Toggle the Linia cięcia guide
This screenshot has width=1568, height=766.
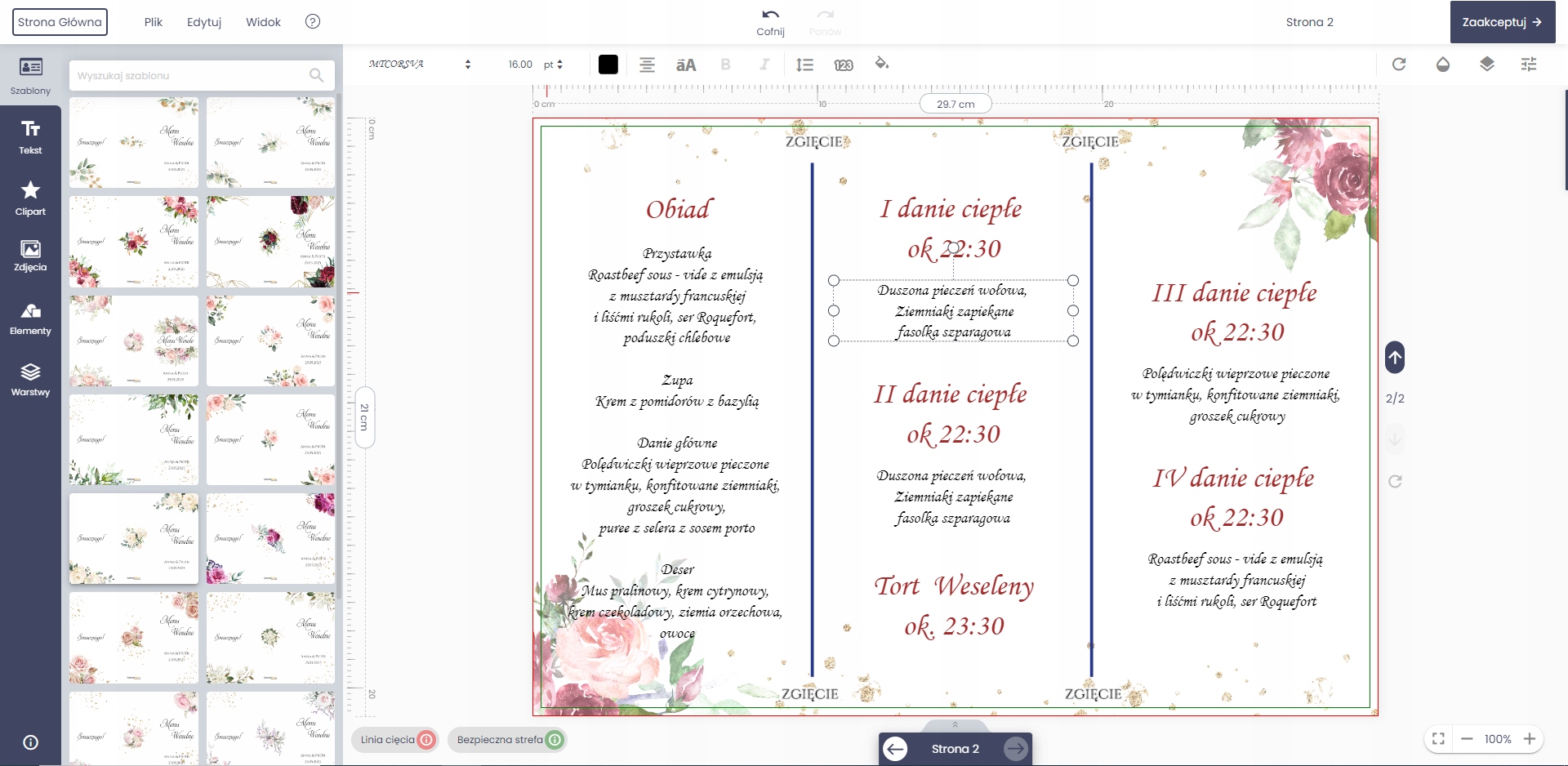point(397,740)
